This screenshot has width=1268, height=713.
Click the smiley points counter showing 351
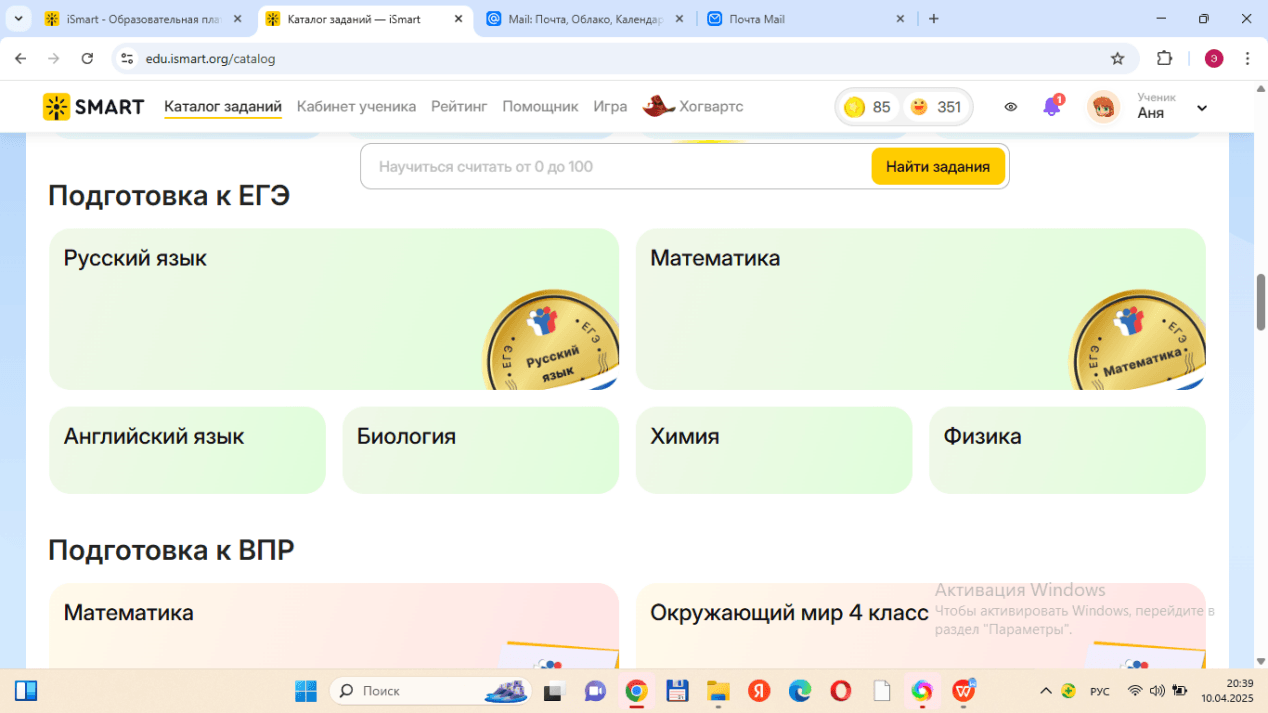click(x=936, y=107)
